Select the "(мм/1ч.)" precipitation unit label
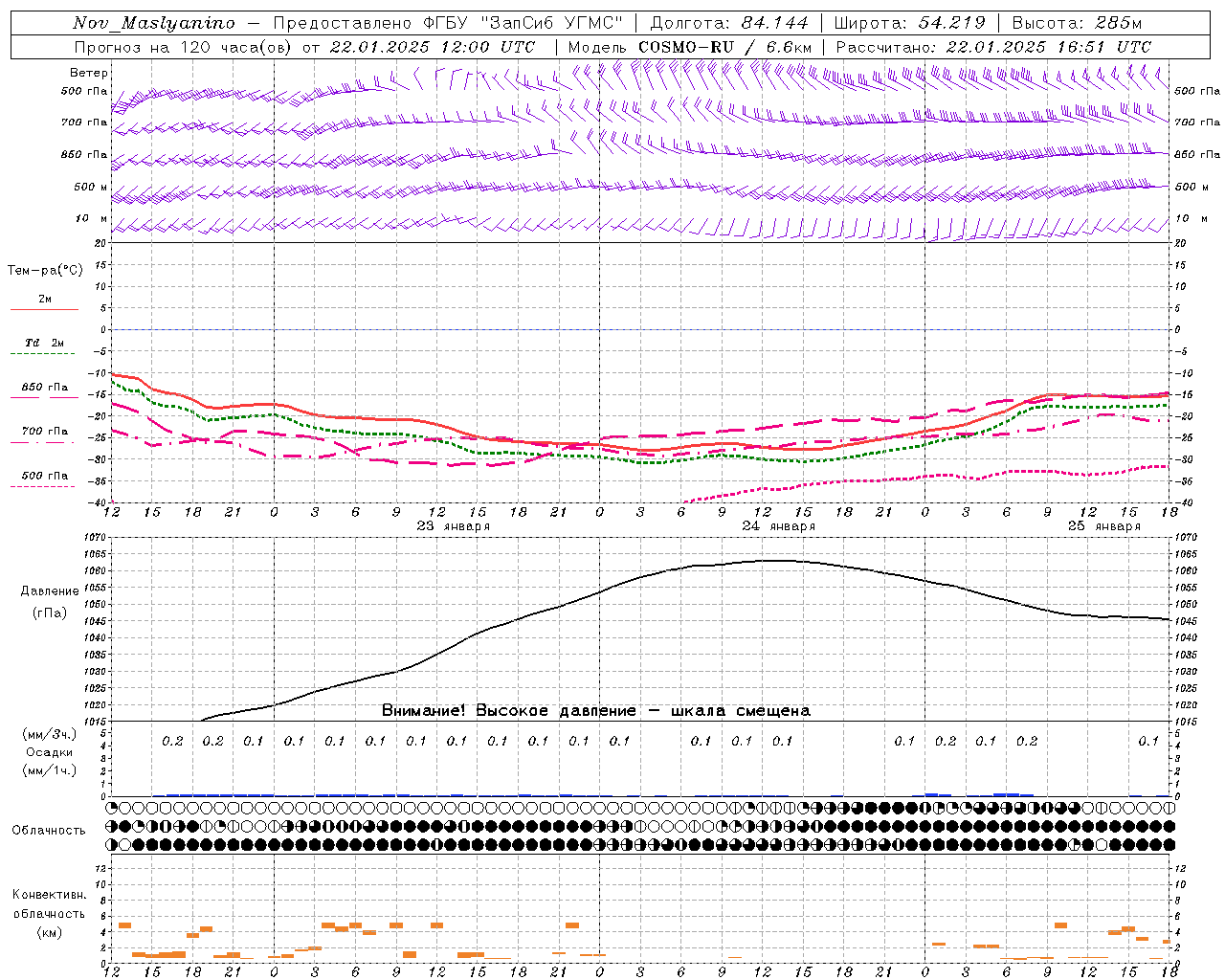Image resolution: width=1225 pixels, height=980 pixels. click(50, 770)
